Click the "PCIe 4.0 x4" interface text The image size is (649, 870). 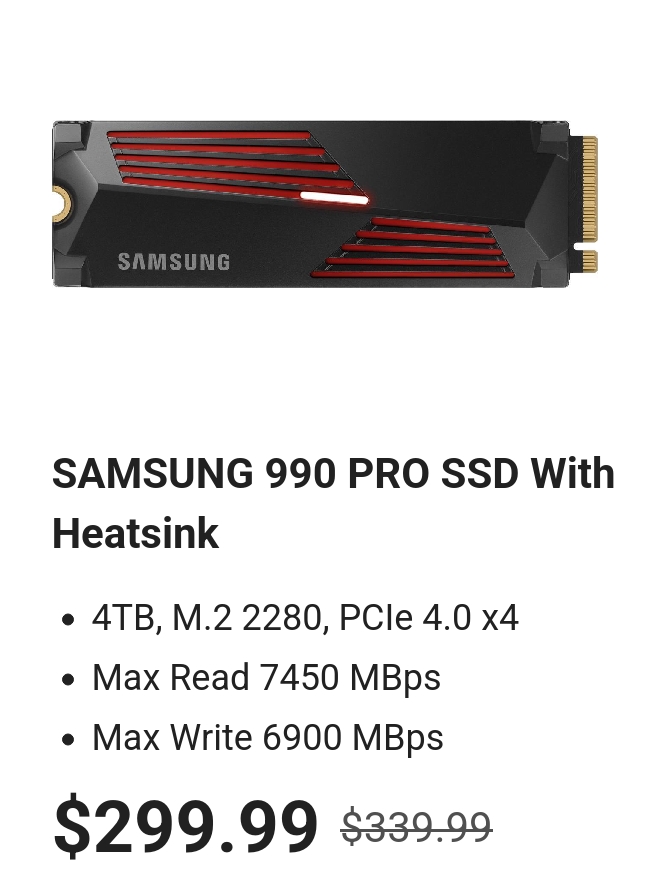click(x=428, y=618)
